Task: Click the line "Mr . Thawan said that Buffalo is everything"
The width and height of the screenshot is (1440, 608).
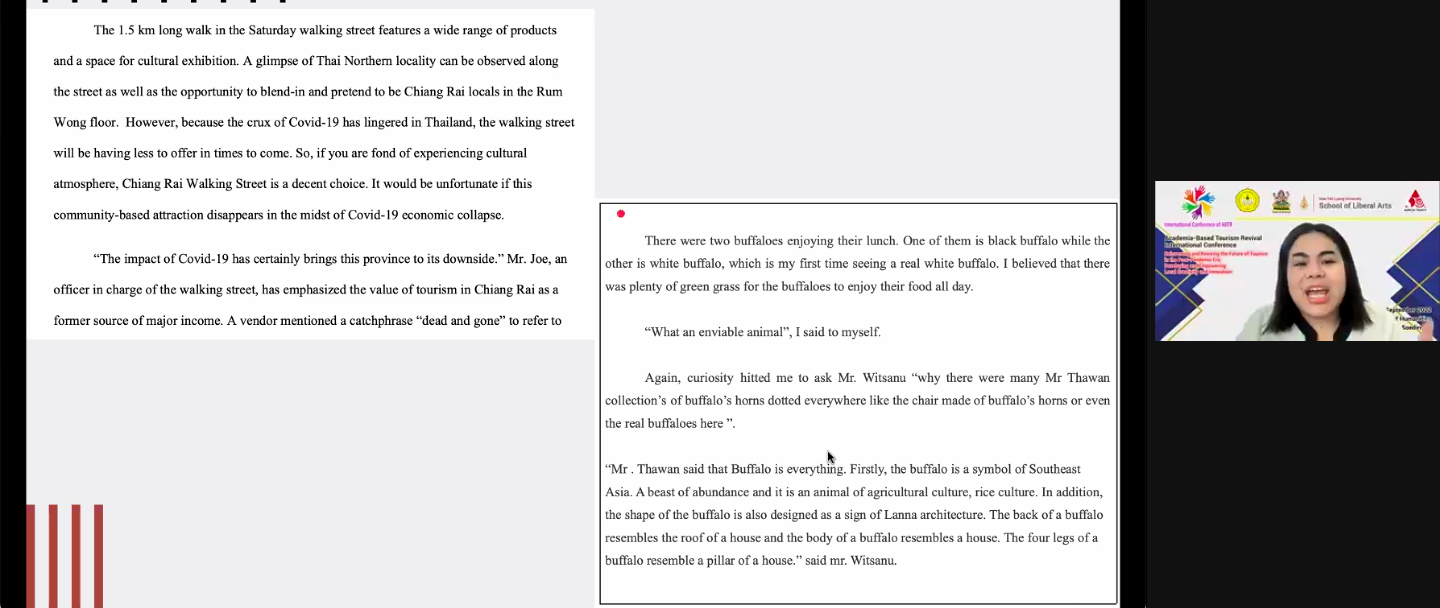Action: (x=843, y=469)
